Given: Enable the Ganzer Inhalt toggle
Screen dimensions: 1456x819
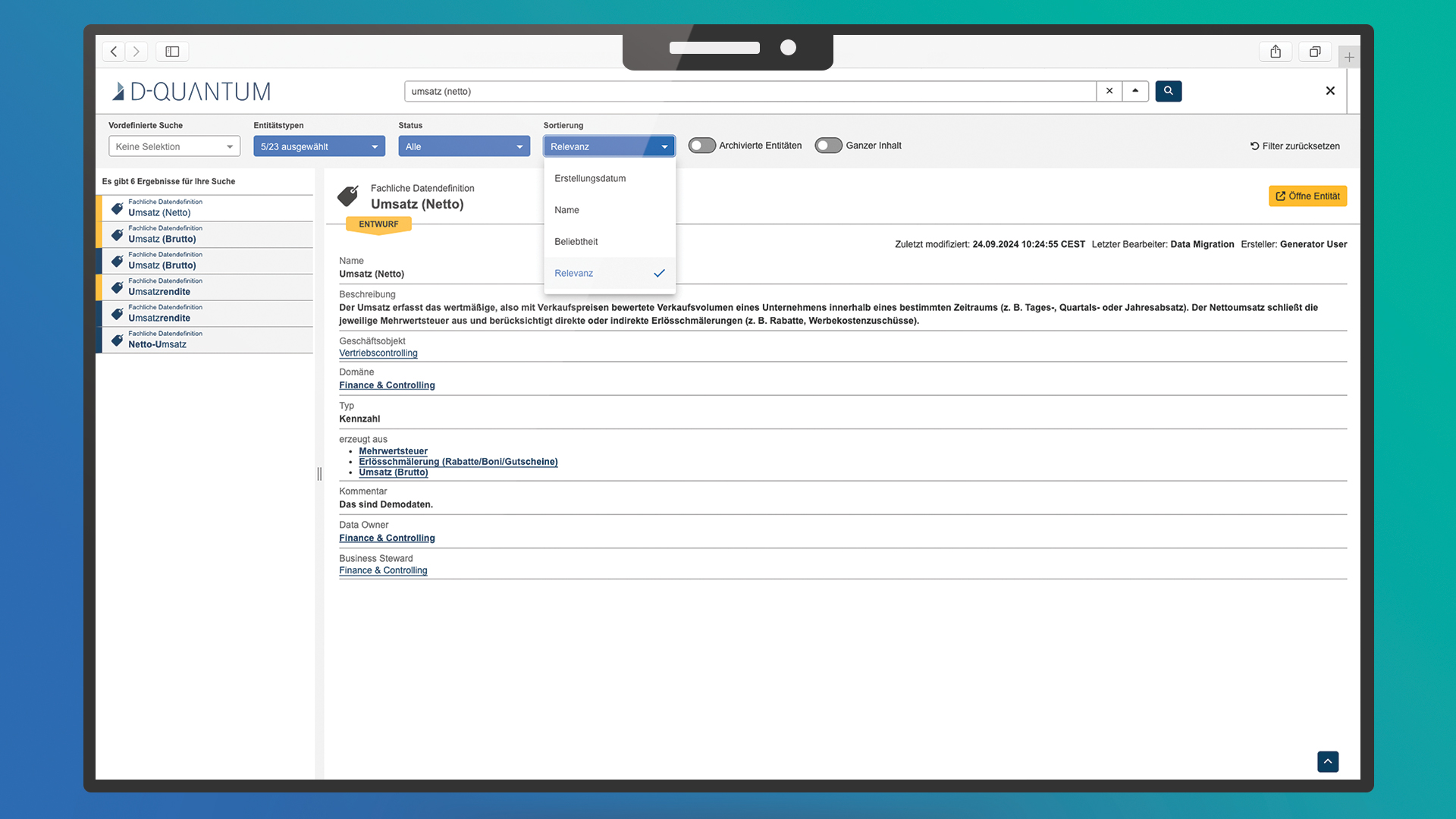Looking at the screenshot, I should [828, 146].
